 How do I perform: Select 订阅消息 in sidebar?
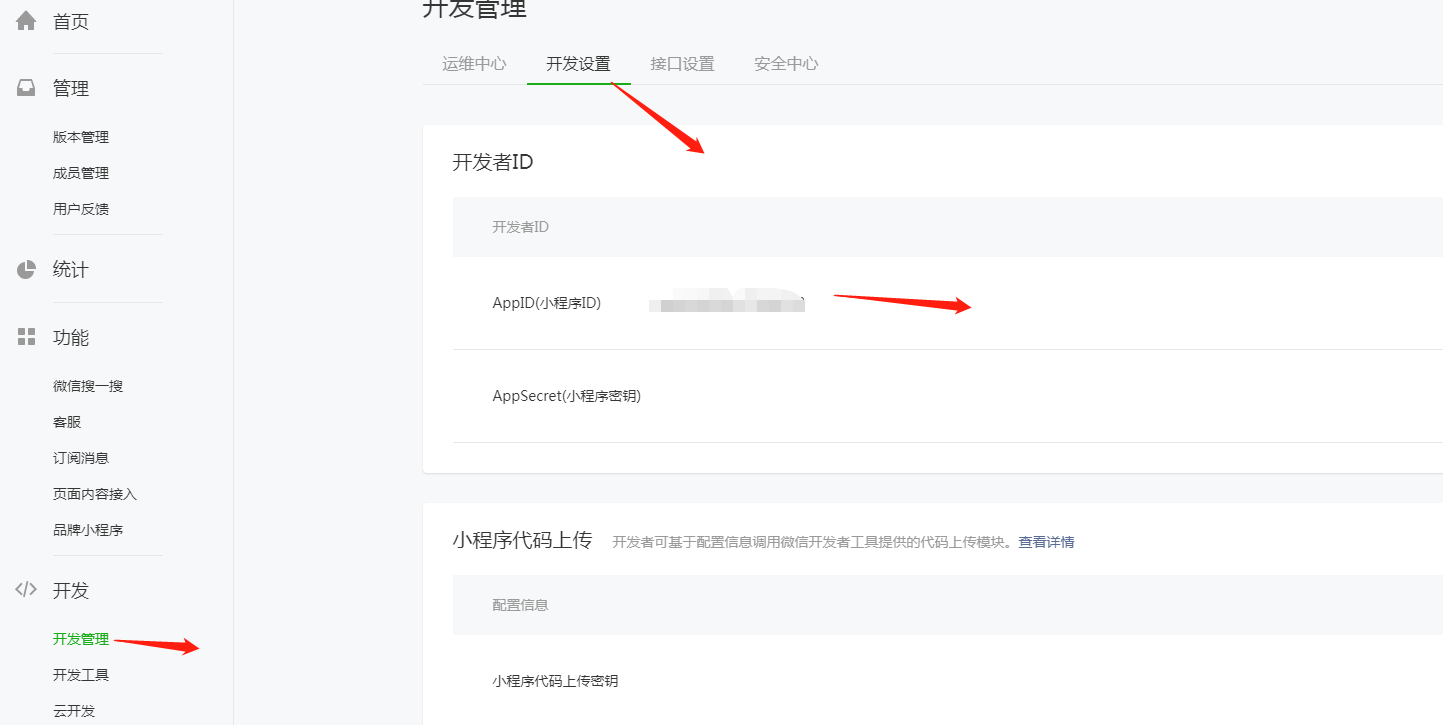81,458
